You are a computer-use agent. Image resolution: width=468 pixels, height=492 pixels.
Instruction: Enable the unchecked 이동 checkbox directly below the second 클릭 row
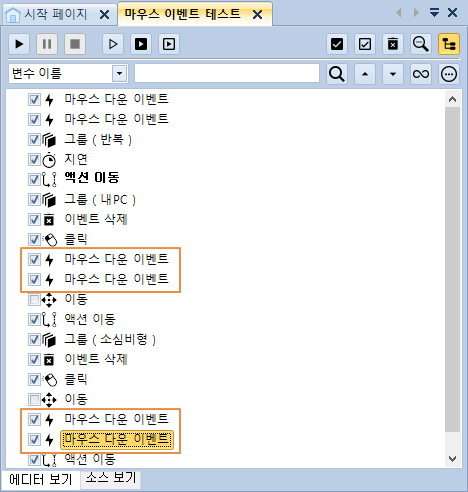[x=34, y=399]
